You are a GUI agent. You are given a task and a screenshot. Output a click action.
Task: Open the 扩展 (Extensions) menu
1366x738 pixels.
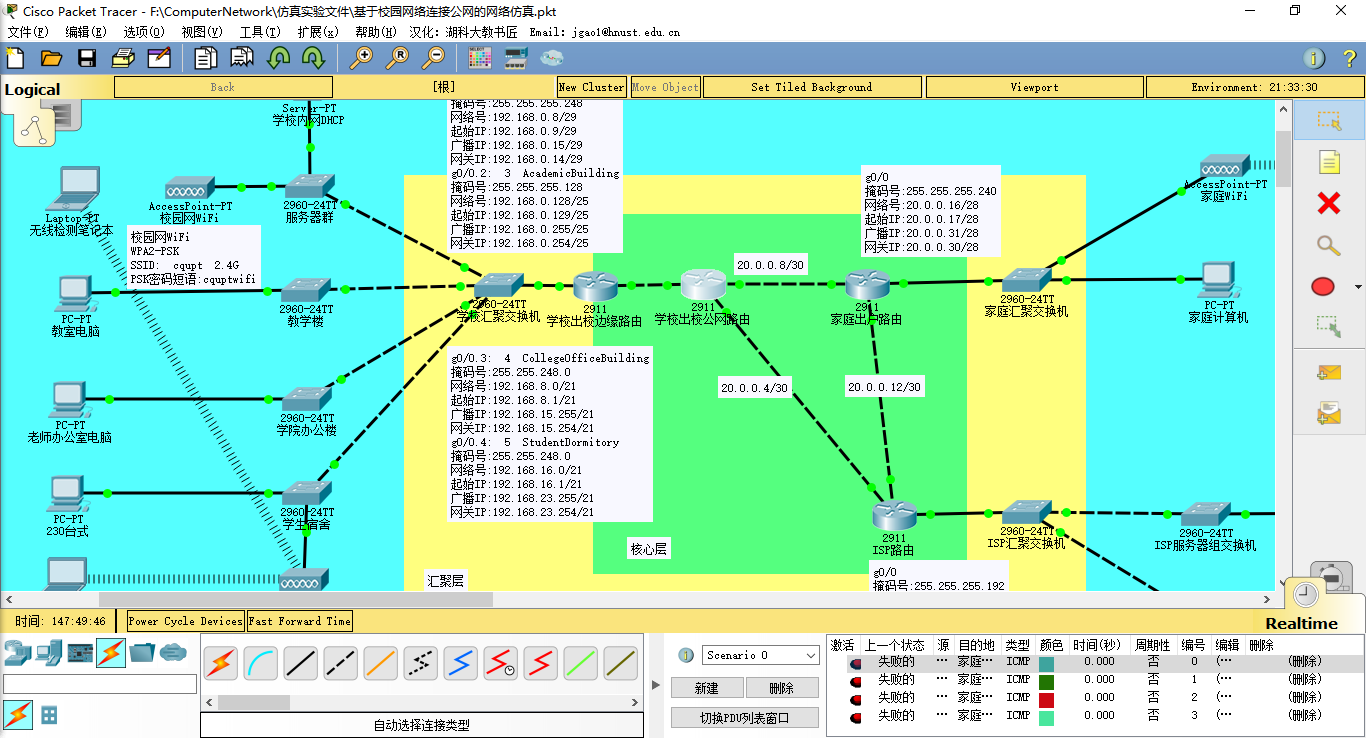pyautogui.click(x=318, y=32)
